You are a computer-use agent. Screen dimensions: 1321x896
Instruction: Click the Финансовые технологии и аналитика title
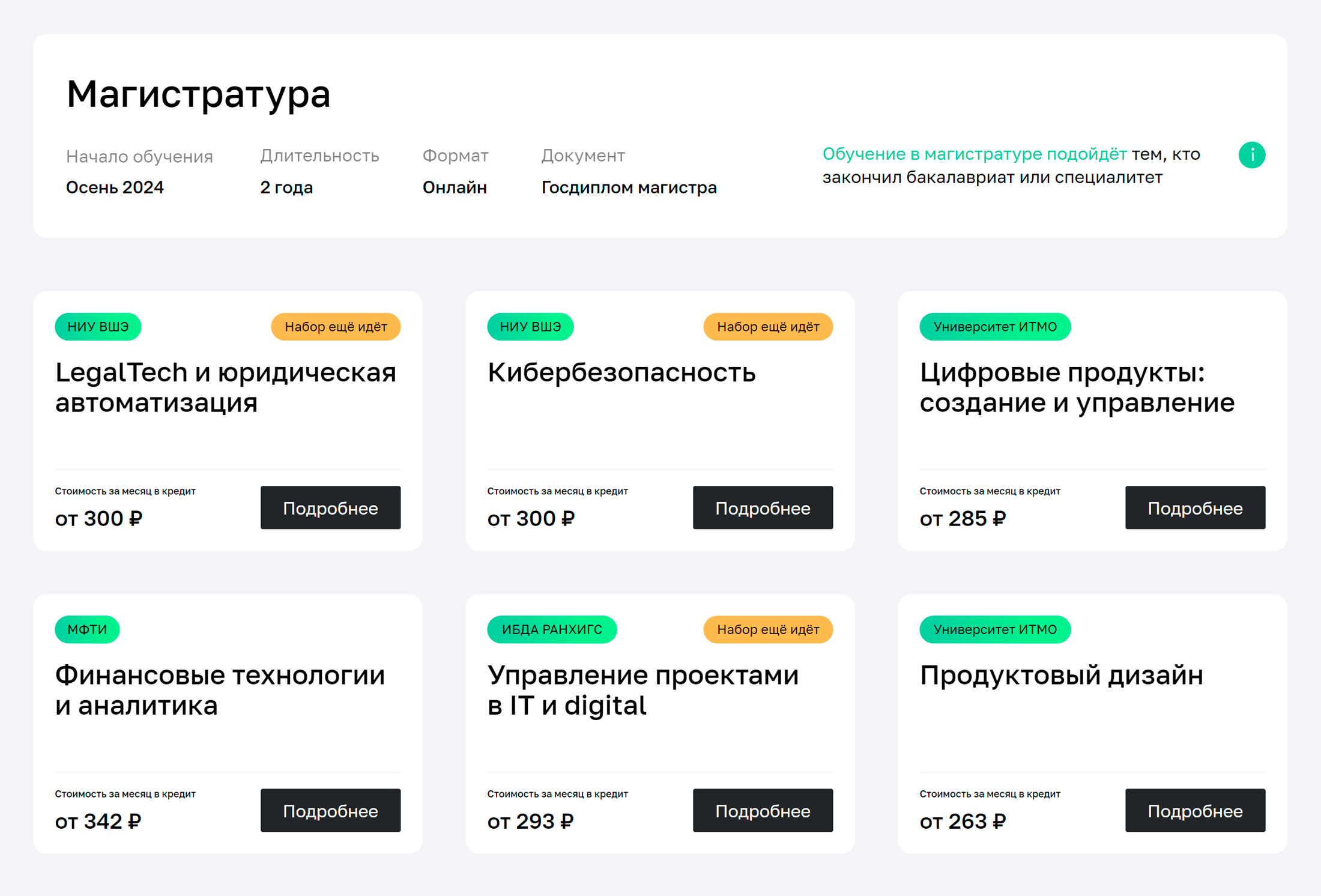pyautogui.click(x=220, y=690)
